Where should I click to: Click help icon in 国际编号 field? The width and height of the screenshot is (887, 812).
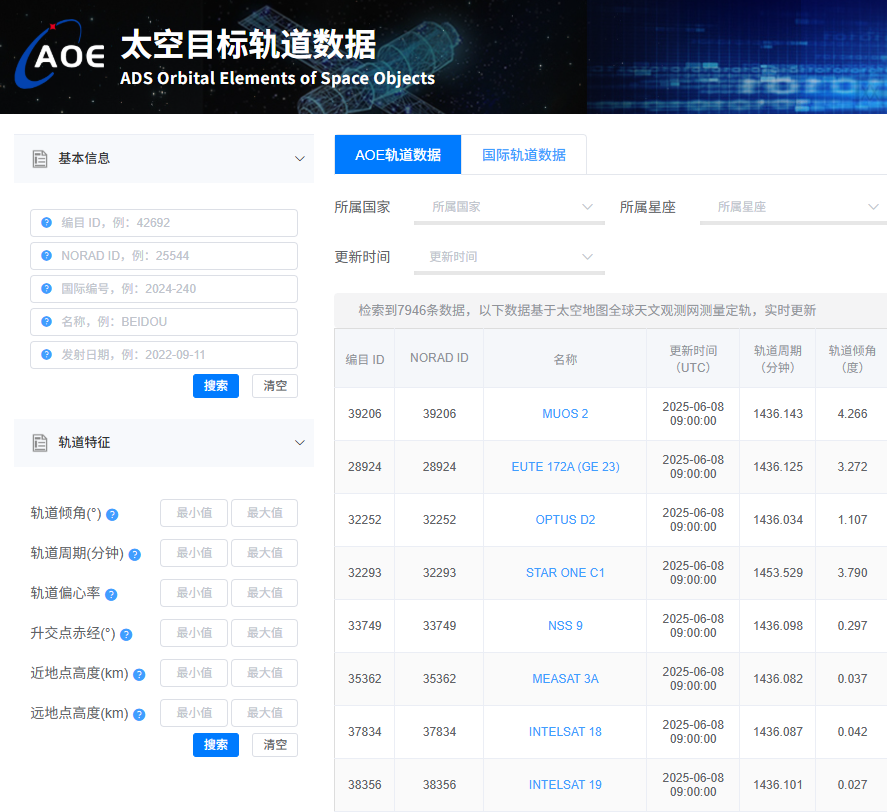(46, 289)
